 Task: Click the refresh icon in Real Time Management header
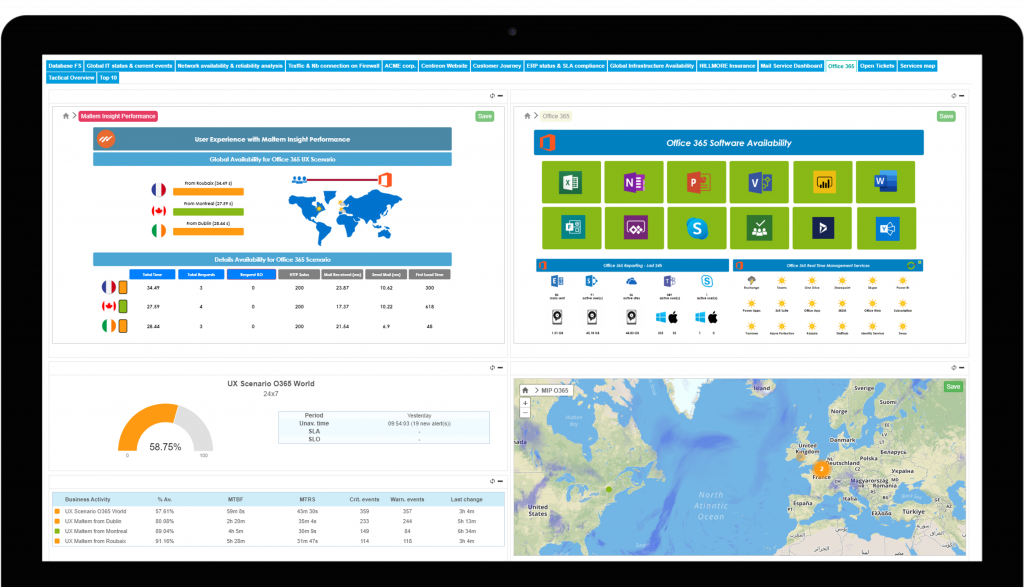tap(911, 265)
